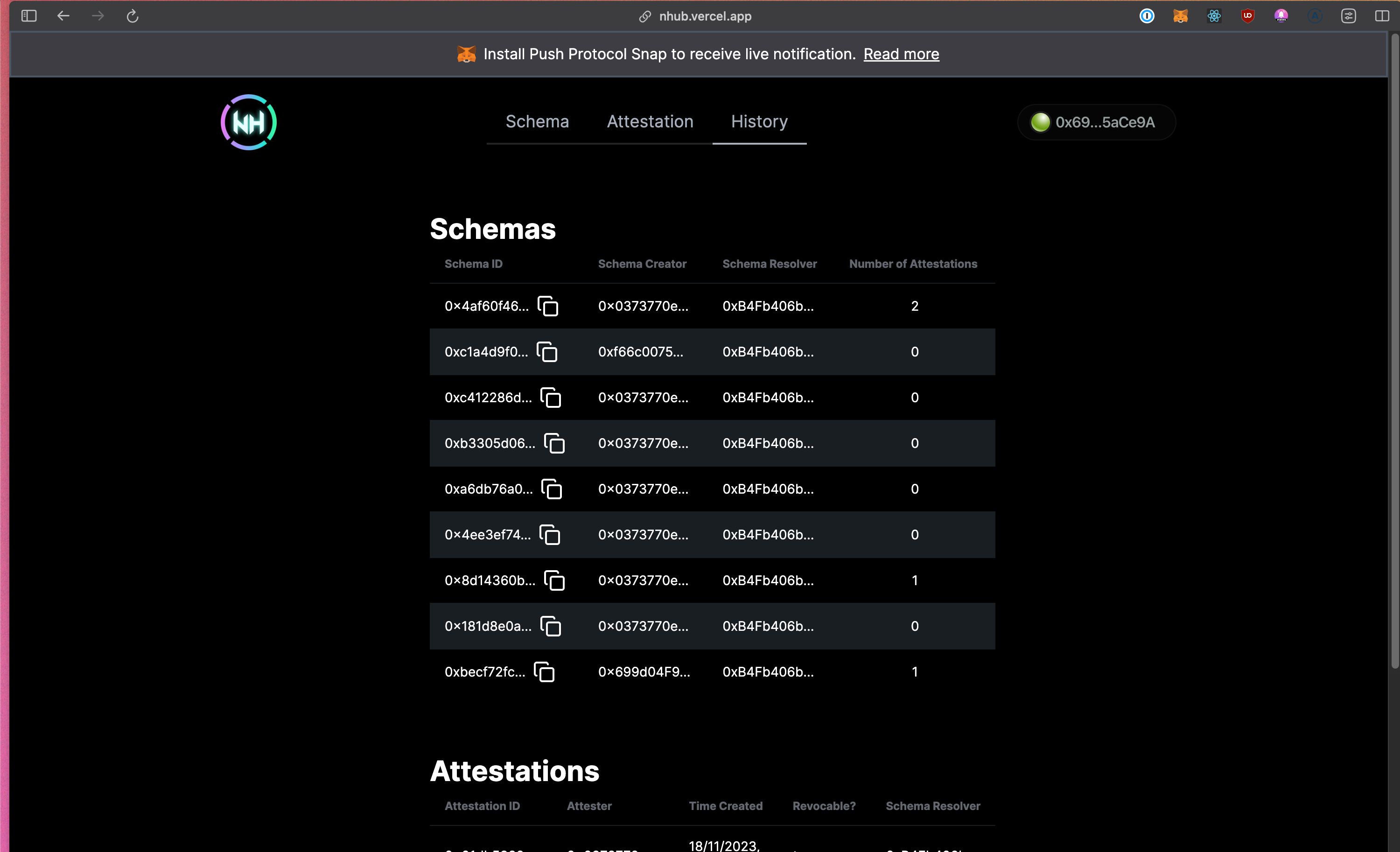
Task: Toggle the browser sidebar icon
Action: (29, 16)
